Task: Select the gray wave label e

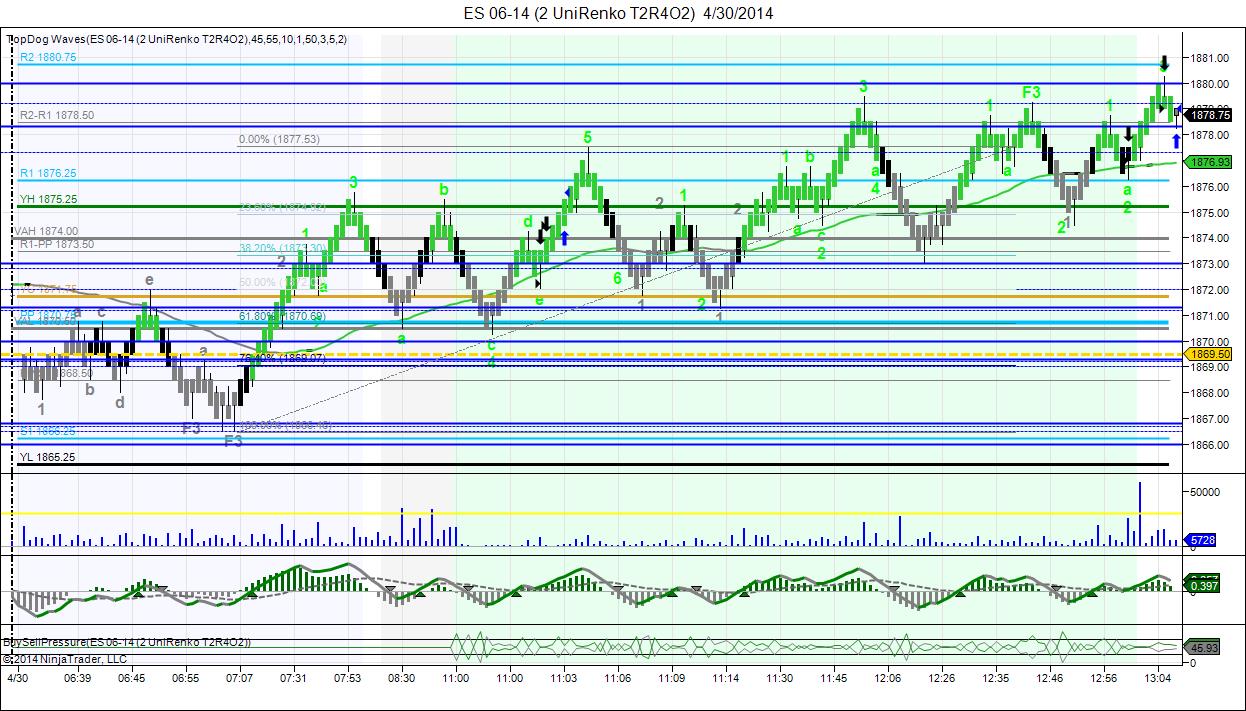Action: tap(149, 280)
